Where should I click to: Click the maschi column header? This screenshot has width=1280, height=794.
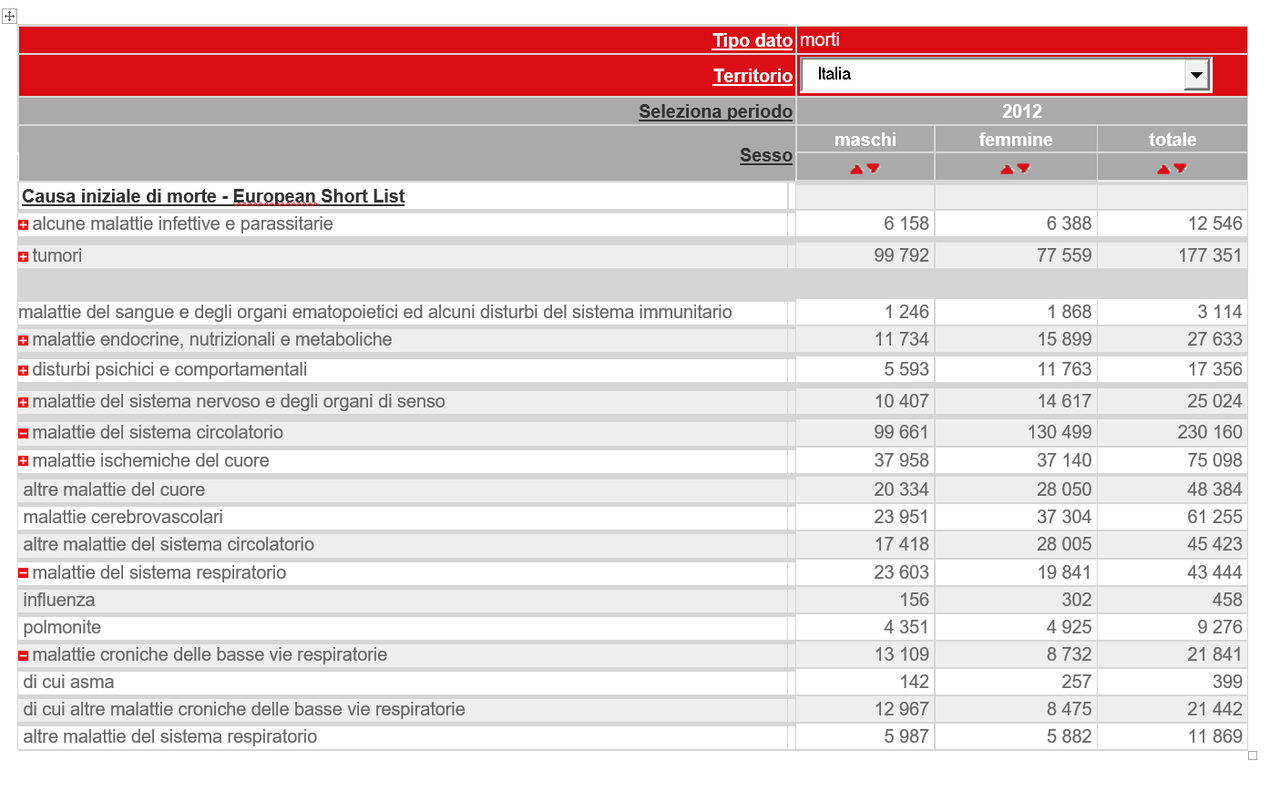(866, 140)
